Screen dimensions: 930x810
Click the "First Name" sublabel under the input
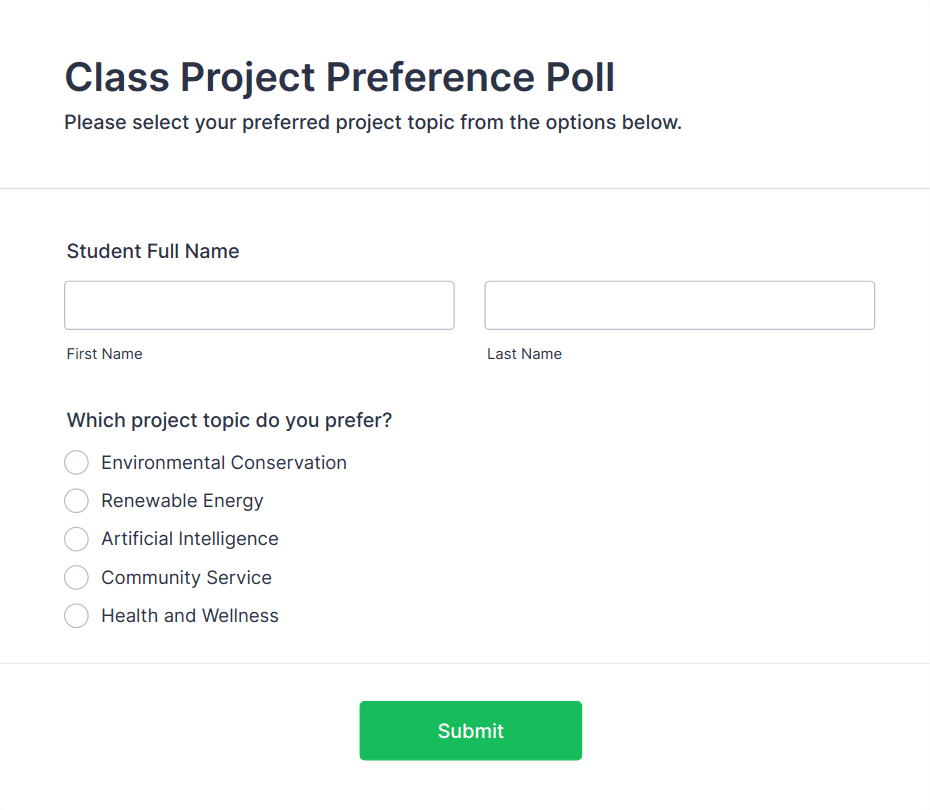tap(105, 354)
